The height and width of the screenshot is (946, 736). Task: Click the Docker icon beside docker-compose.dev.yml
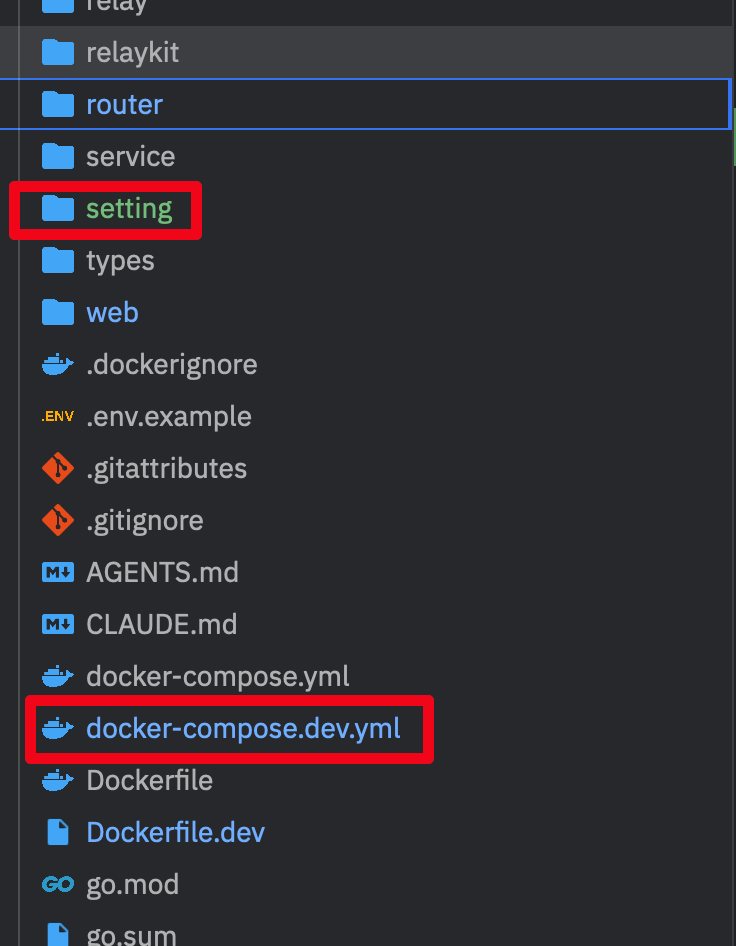pos(58,728)
